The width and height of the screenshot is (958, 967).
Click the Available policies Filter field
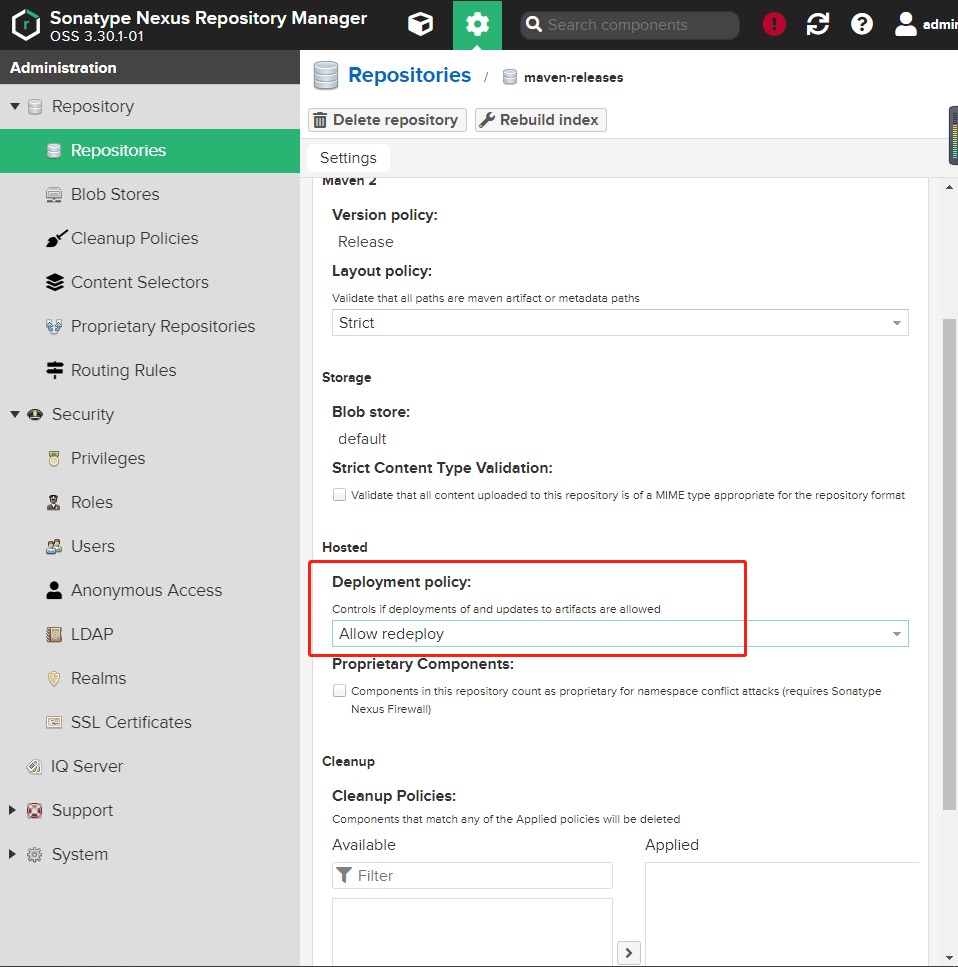pos(472,876)
